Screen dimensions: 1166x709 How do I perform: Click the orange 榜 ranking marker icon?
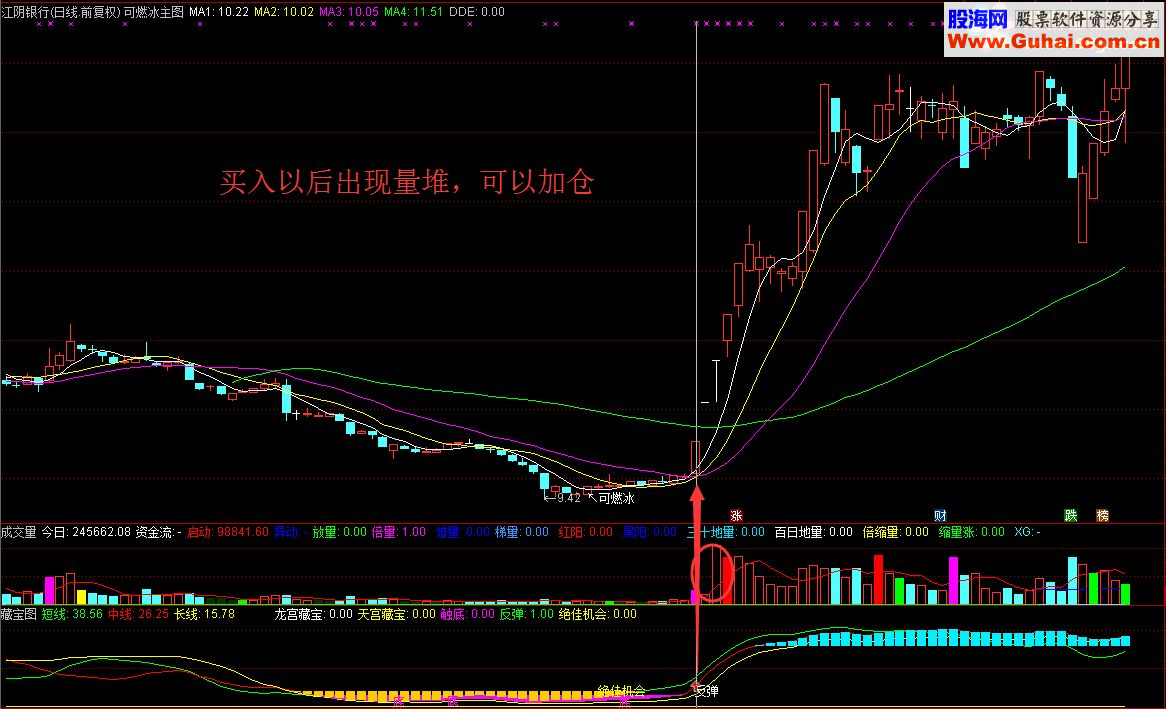point(1103,516)
